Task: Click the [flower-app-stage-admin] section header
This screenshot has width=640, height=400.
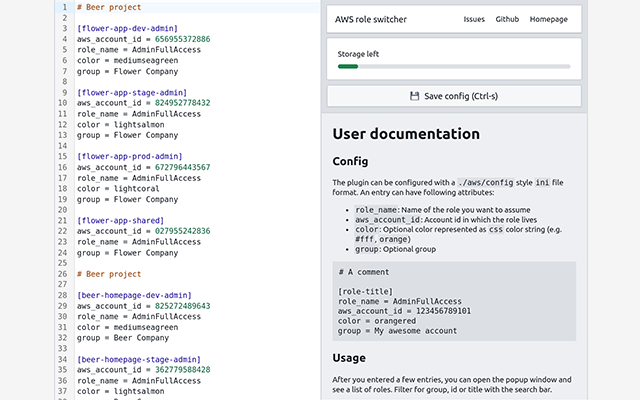Action: [132, 93]
